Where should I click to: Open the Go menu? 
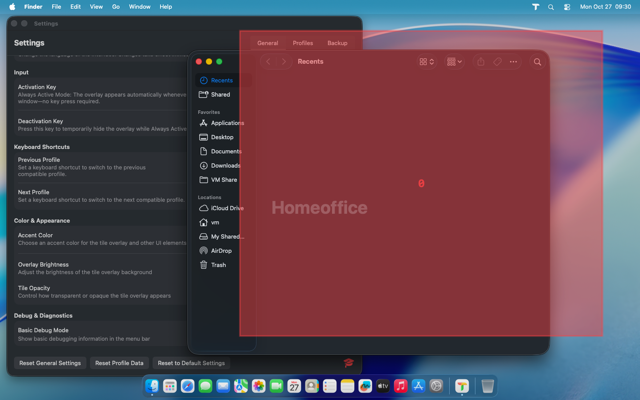pyautogui.click(x=116, y=7)
